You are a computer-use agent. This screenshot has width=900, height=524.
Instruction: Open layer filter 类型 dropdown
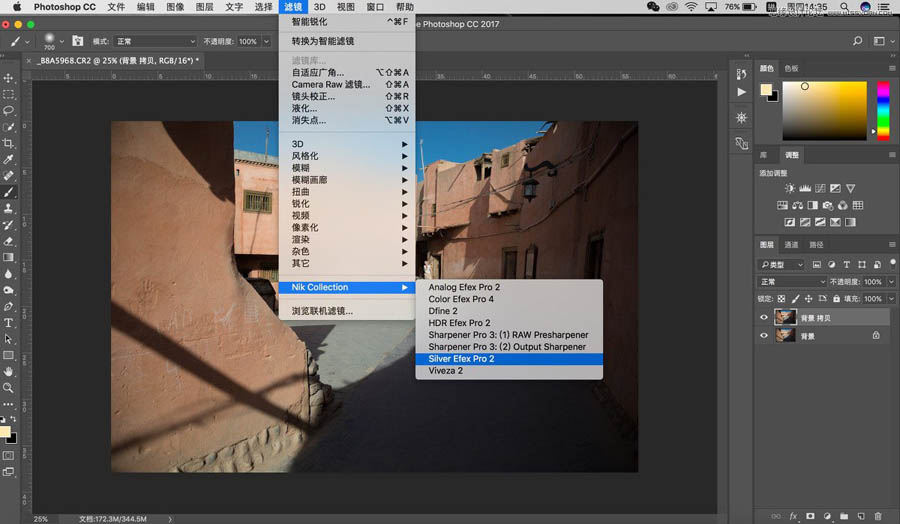click(x=781, y=265)
